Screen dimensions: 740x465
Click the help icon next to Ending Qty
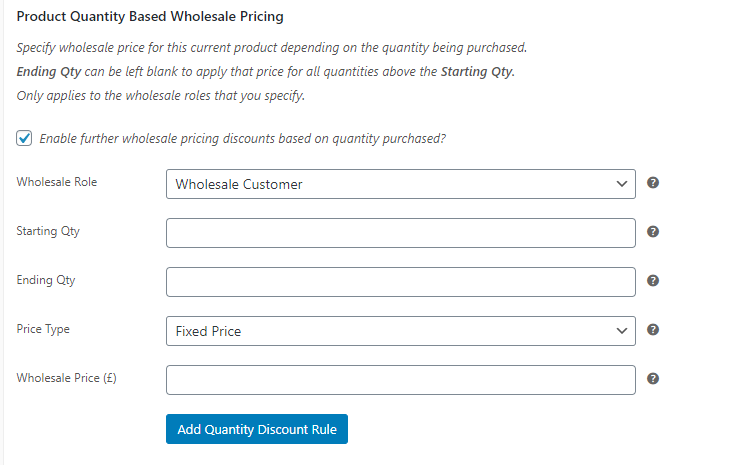pos(653,281)
